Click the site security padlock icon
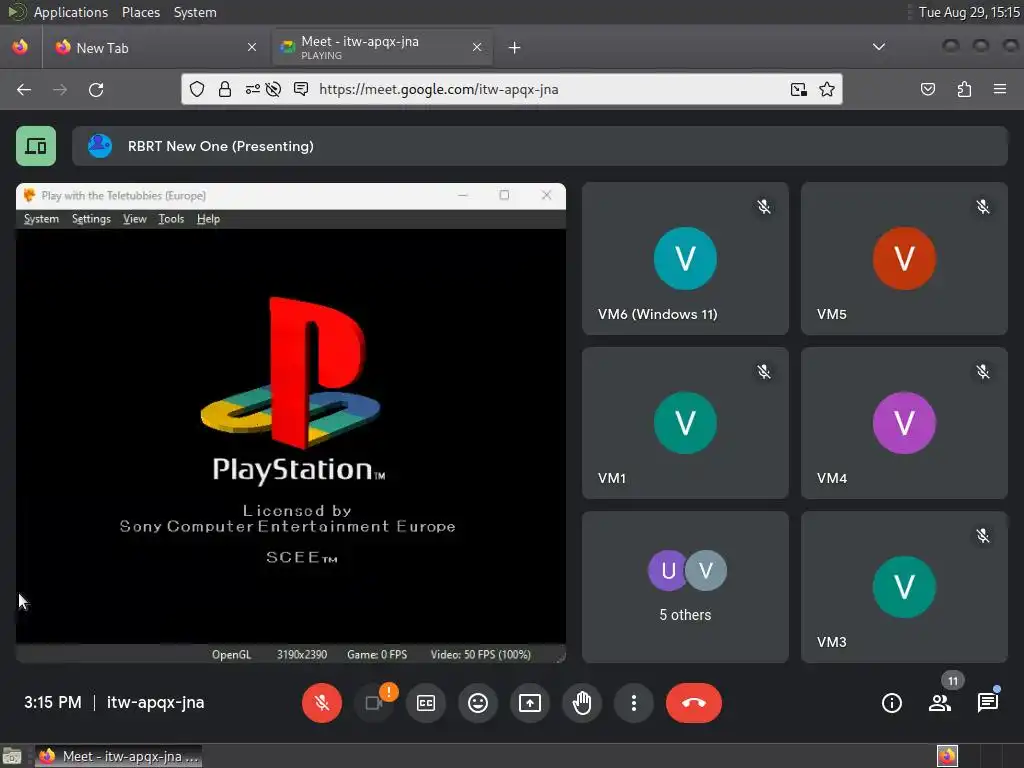This screenshot has width=1024, height=768. point(225,89)
